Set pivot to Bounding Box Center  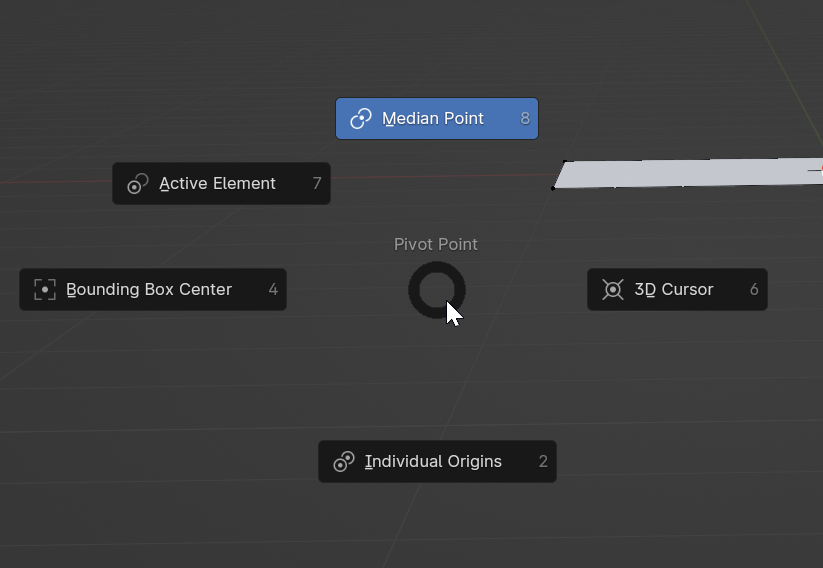coord(149,290)
